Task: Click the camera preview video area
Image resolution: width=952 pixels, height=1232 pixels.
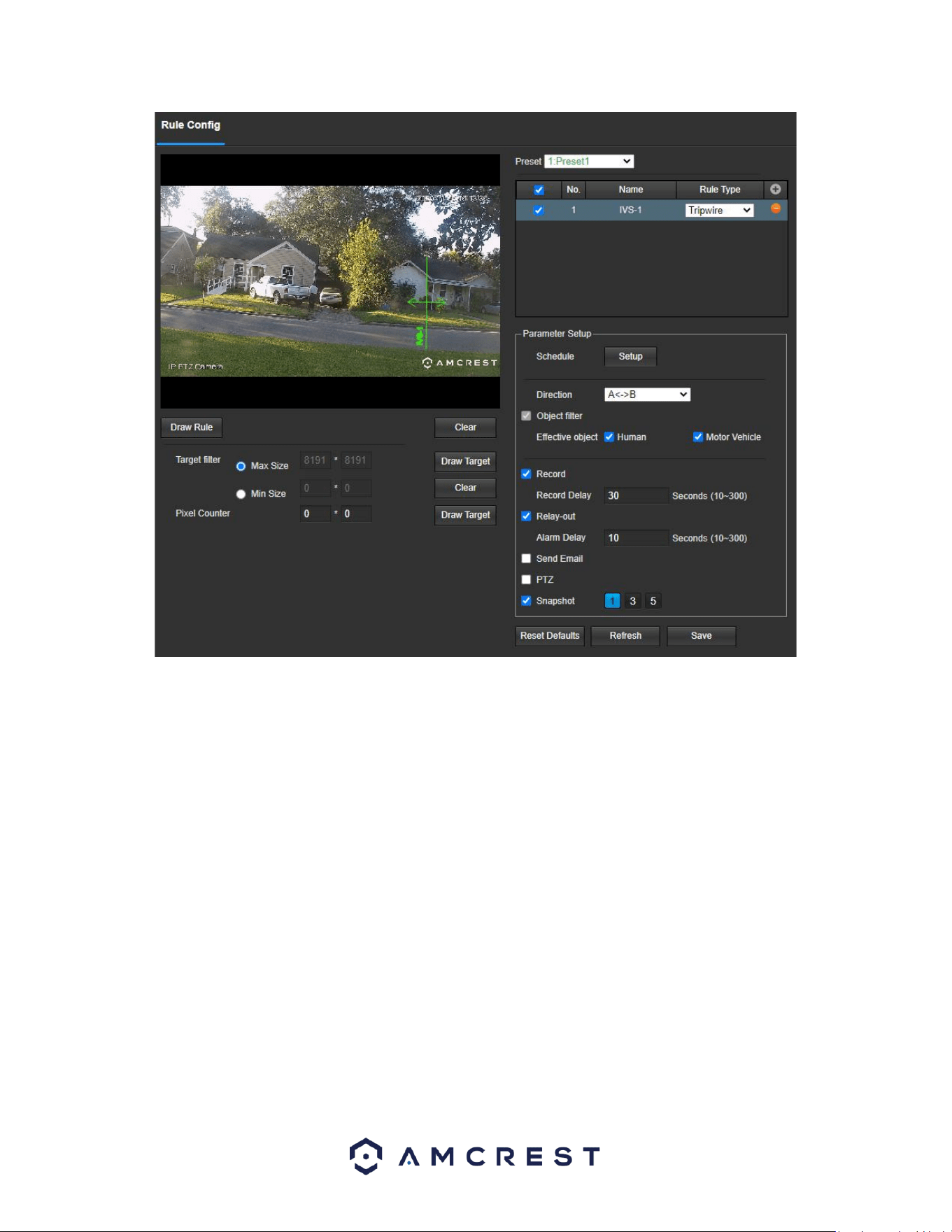Action: click(330, 281)
